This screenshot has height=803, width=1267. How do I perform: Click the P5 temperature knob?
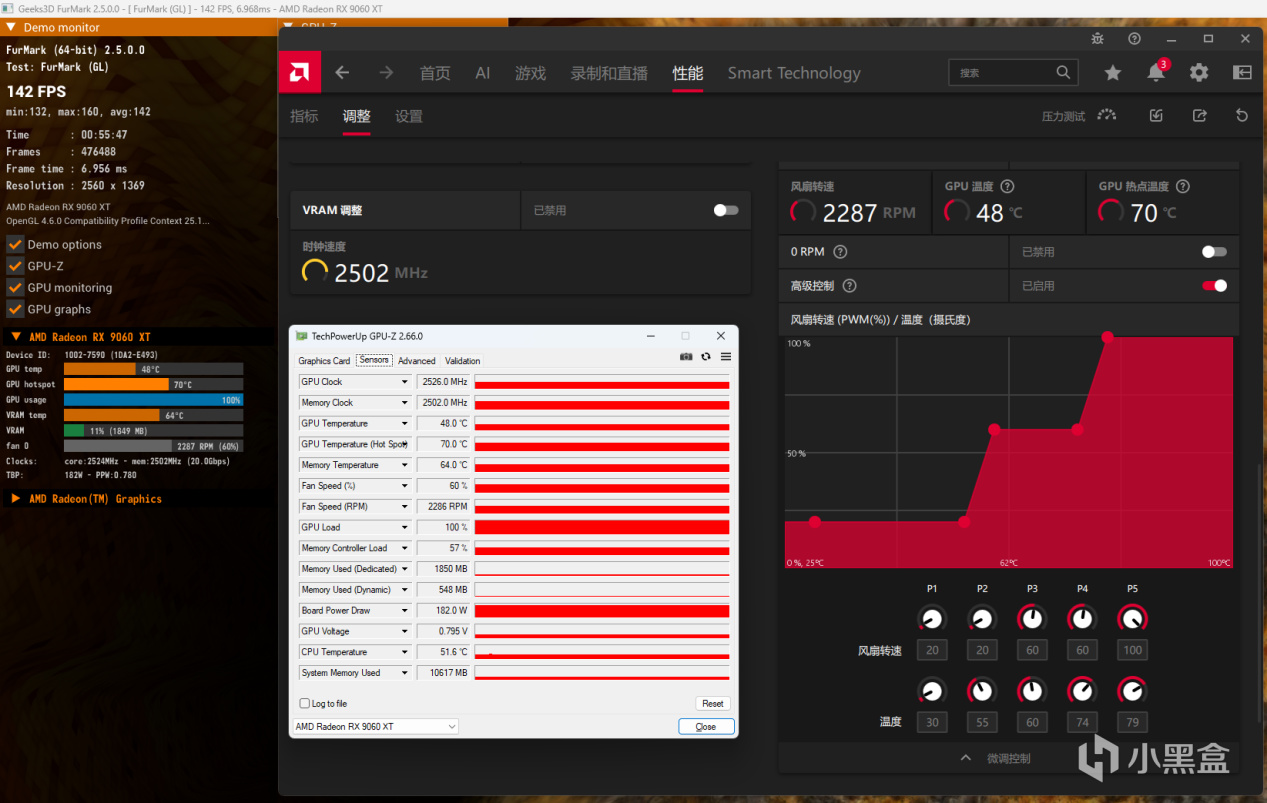pos(1132,690)
